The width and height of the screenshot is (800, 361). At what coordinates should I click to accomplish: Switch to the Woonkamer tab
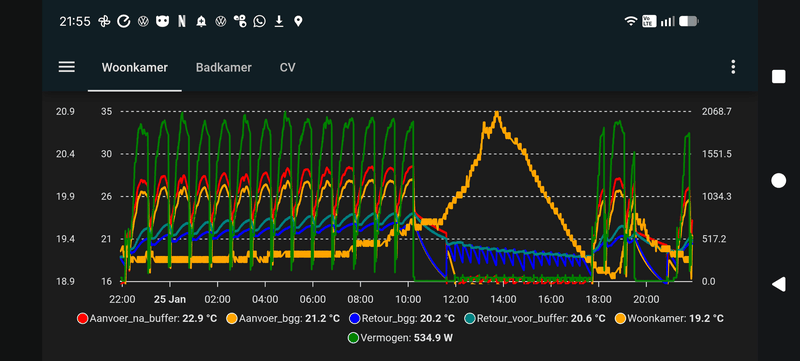(135, 67)
